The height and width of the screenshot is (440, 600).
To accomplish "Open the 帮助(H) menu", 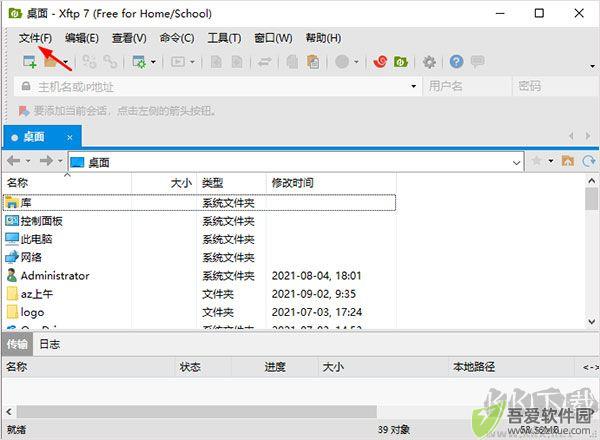I will point(323,38).
